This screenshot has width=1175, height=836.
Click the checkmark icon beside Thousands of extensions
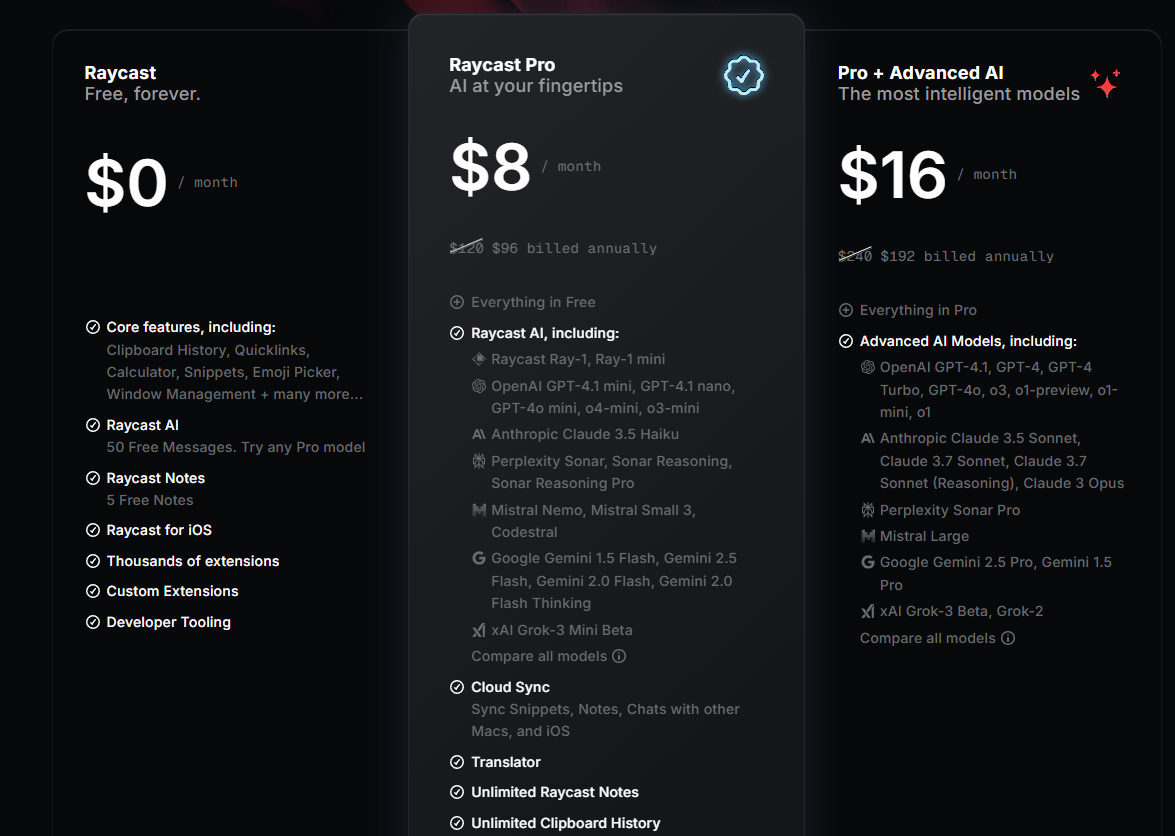(x=93, y=561)
